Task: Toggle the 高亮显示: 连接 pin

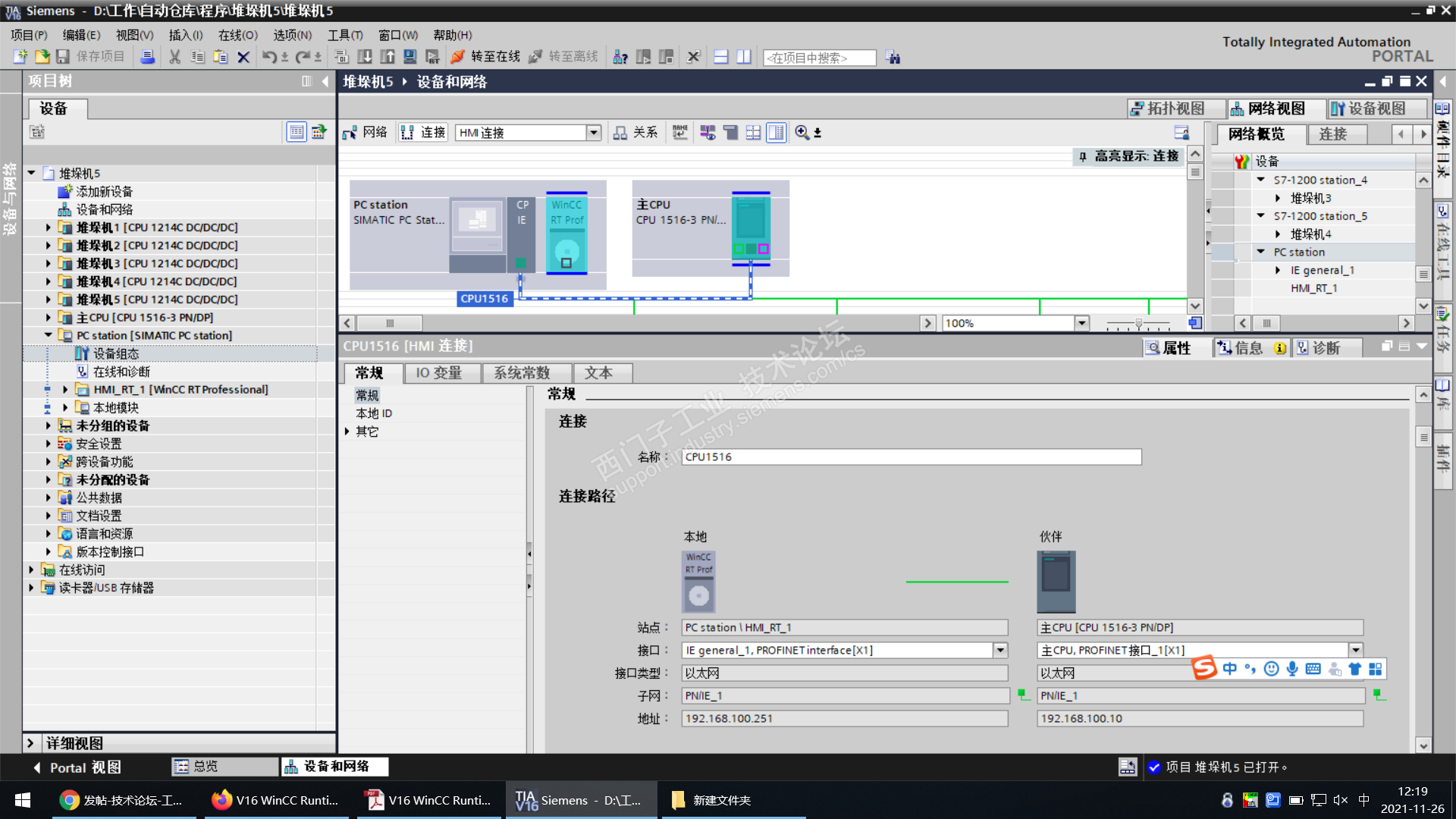Action: click(1082, 156)
